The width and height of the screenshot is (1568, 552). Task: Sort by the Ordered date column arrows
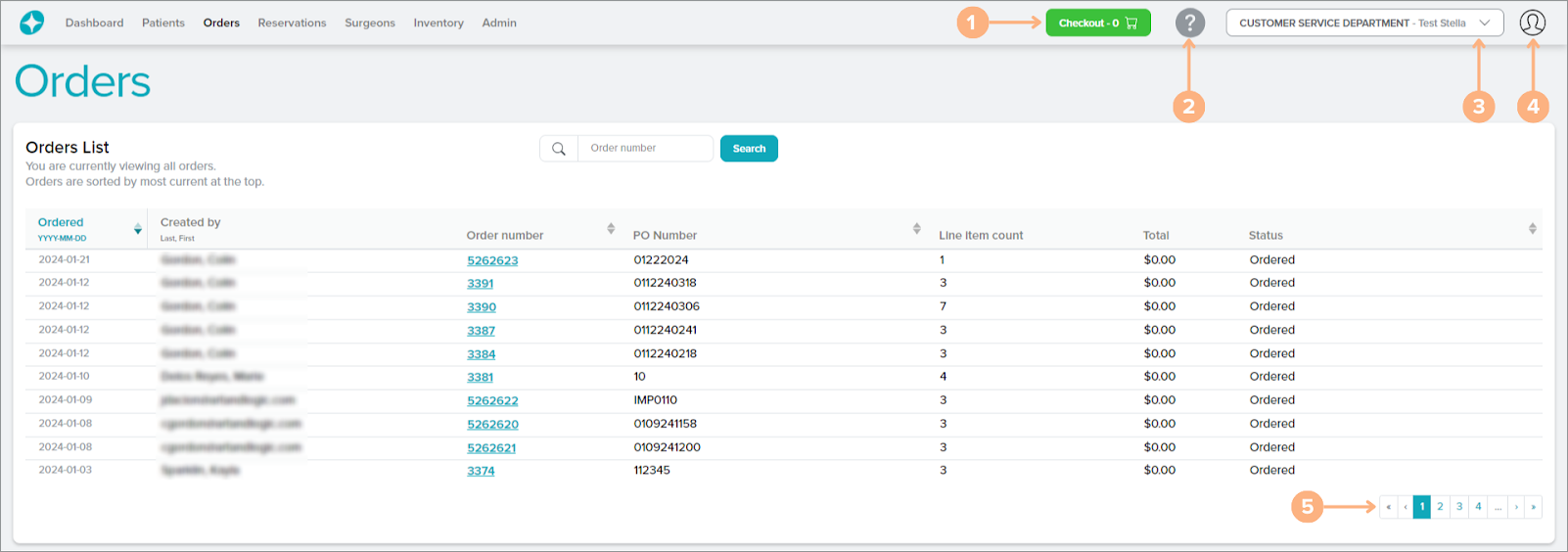pyautogui.click(x=137, y=229)
